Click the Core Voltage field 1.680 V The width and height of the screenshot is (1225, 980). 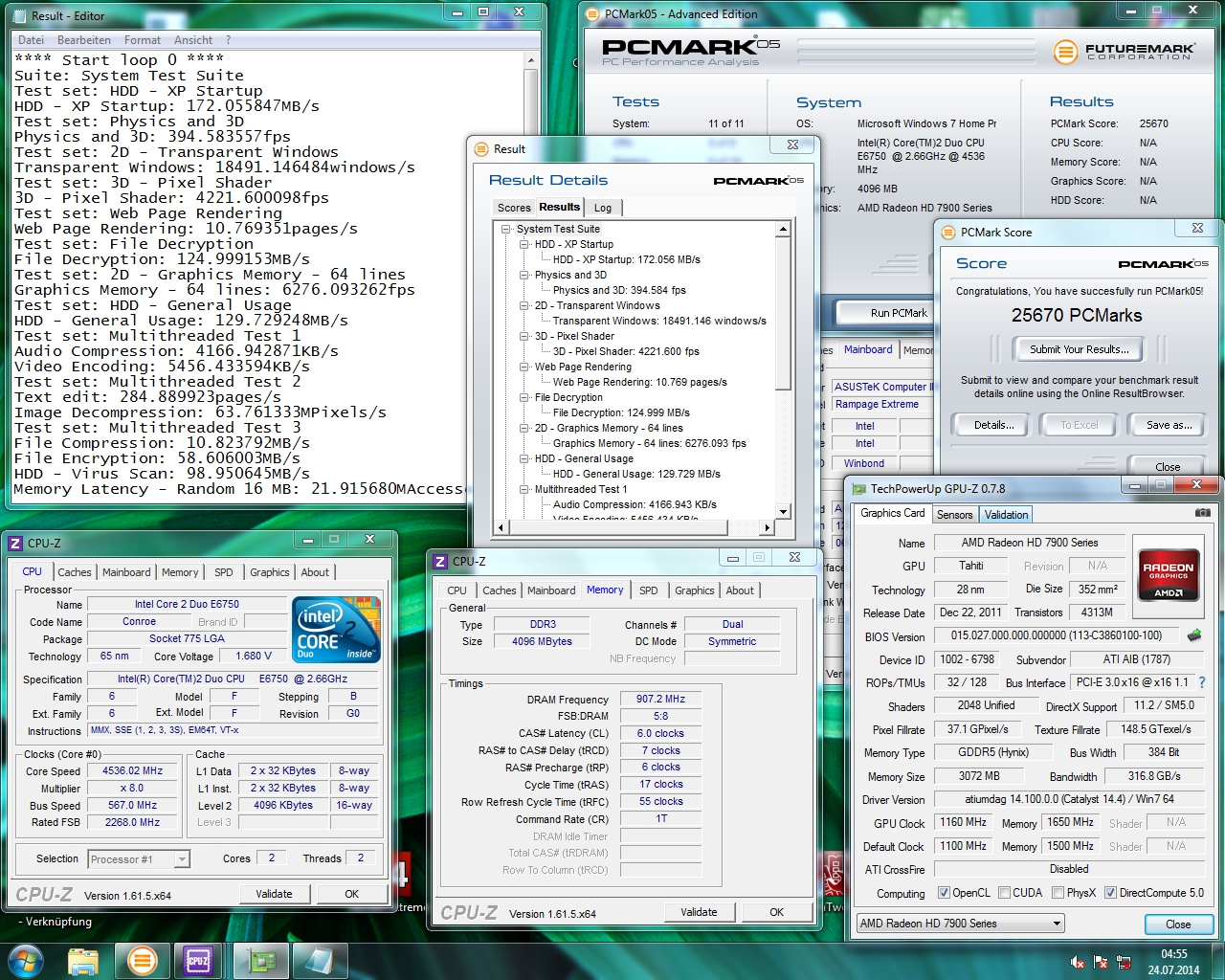[254, 657]
